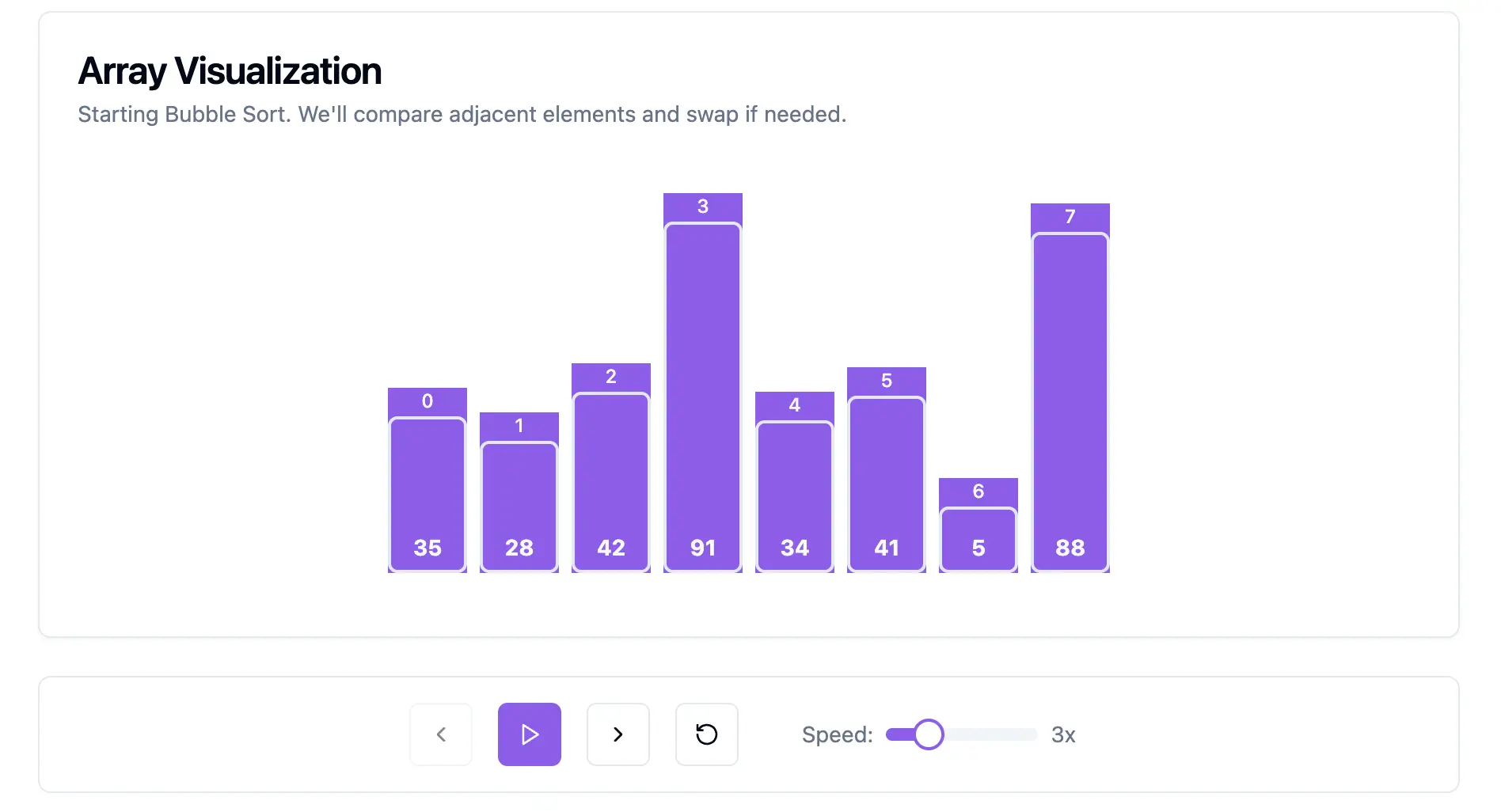1501x812 pixels.
Task: Click index label 6 above the small bar
Action: tap(978, 491)
